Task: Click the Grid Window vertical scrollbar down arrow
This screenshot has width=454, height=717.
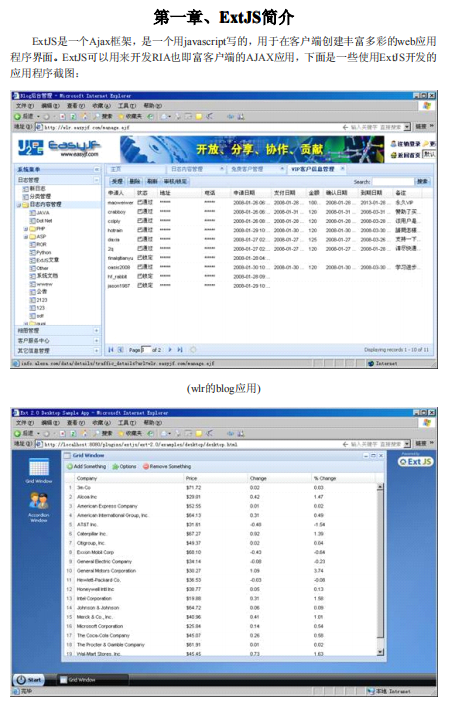Action: click(380, 652)
